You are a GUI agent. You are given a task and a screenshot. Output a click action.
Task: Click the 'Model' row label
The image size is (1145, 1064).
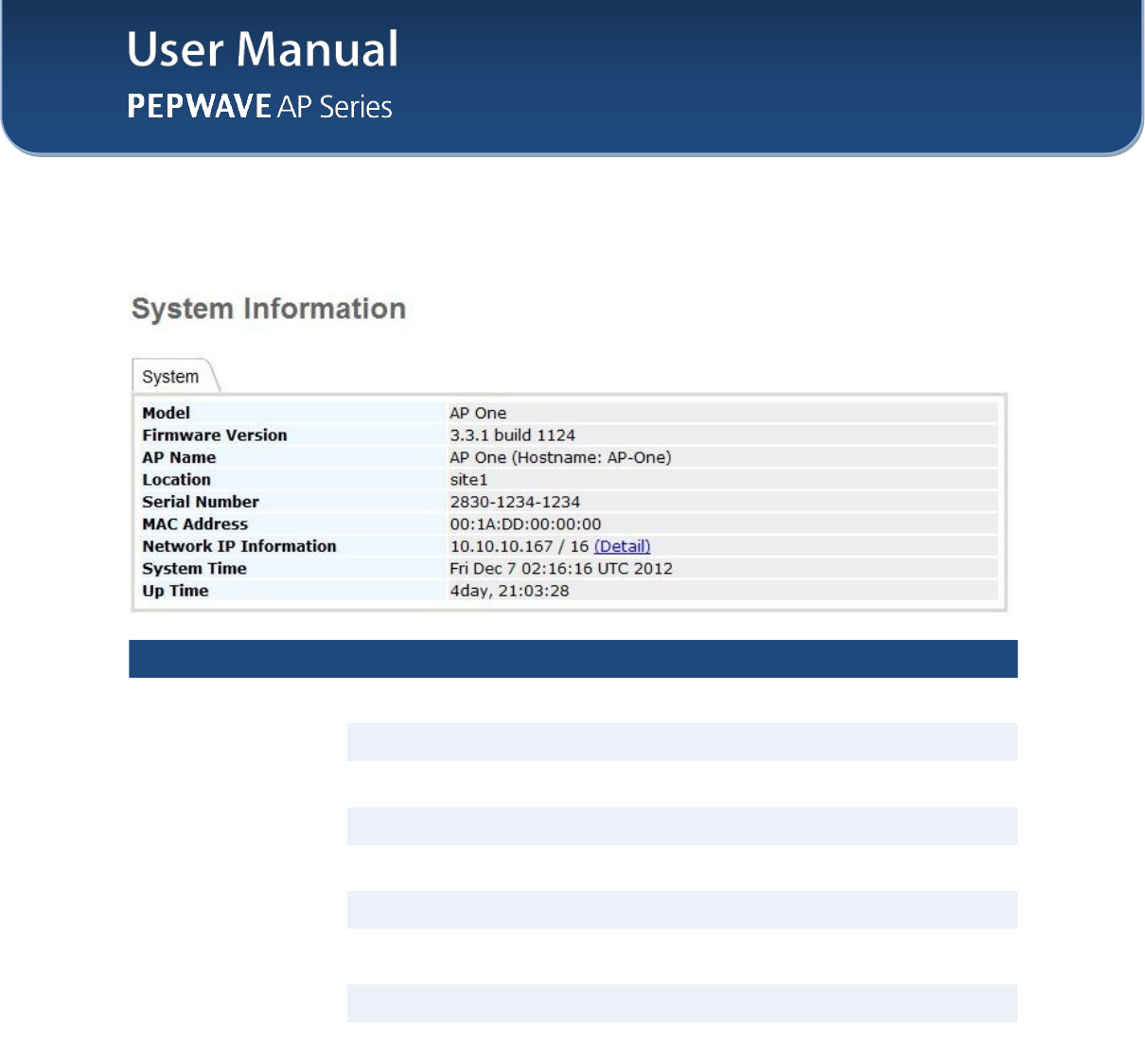(167, 413)
